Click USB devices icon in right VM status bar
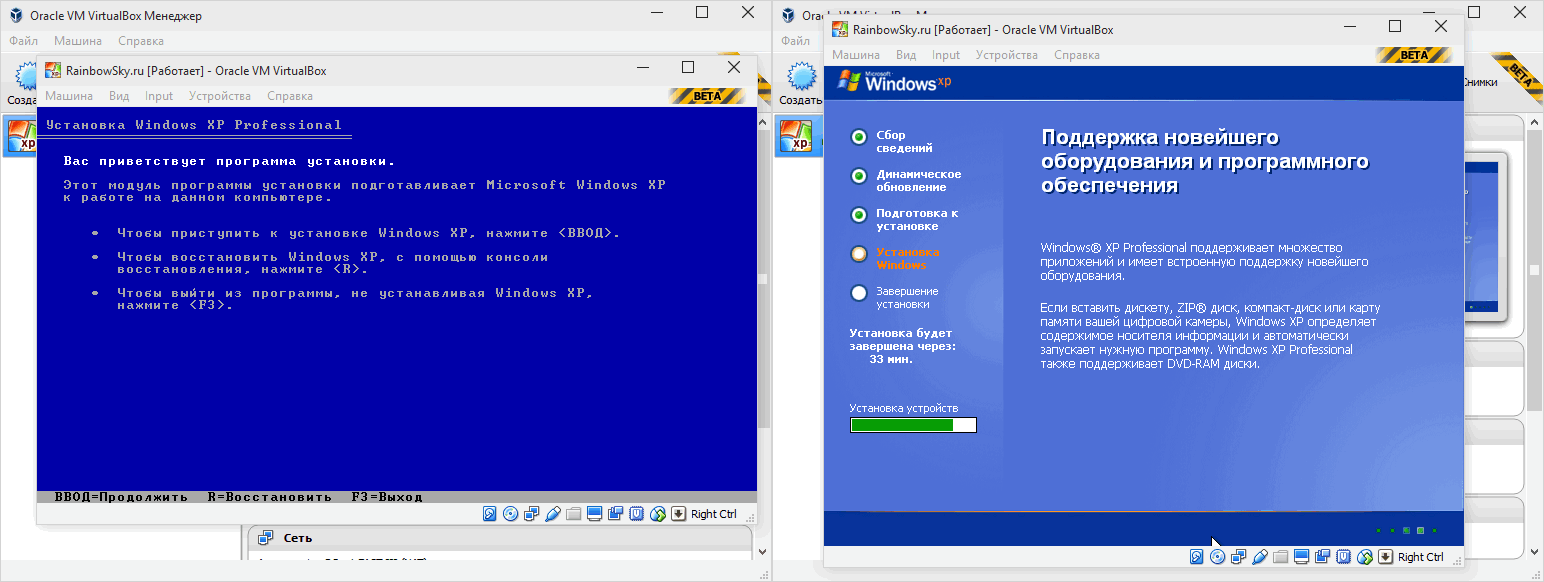 1260,557
